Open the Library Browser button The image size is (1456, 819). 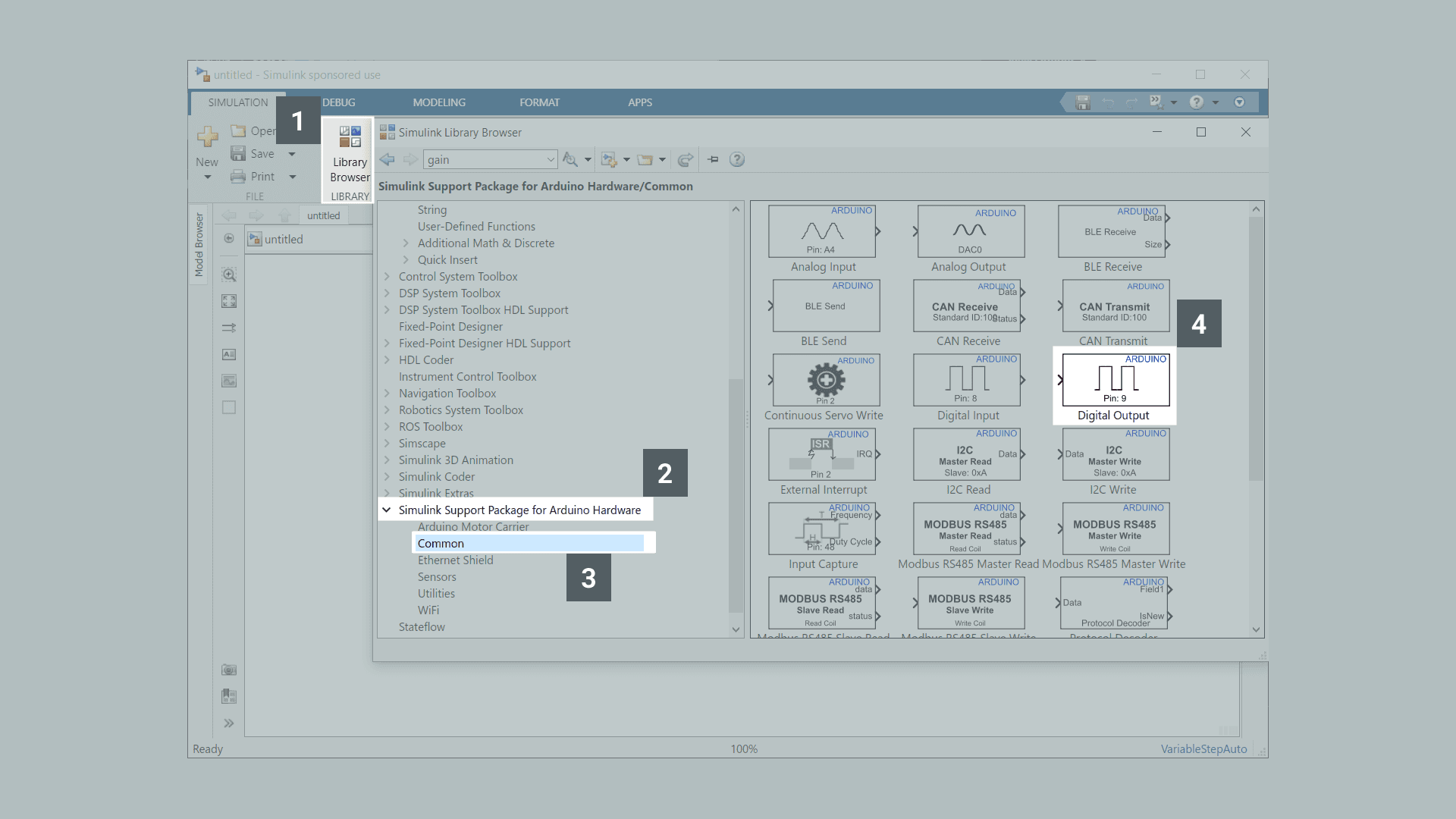tap(350, 155)
